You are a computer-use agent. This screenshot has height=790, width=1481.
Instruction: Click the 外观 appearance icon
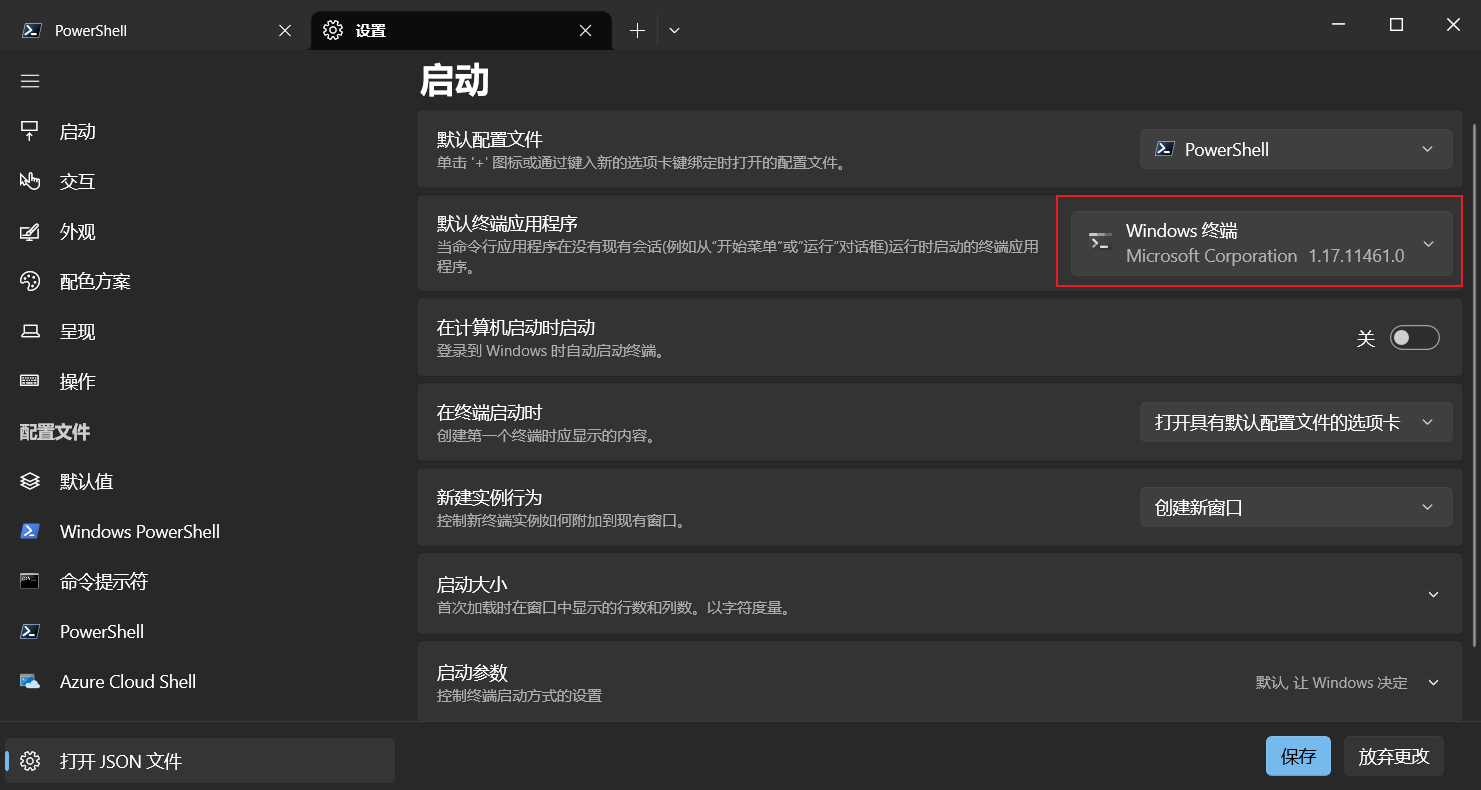pos(30,231)
